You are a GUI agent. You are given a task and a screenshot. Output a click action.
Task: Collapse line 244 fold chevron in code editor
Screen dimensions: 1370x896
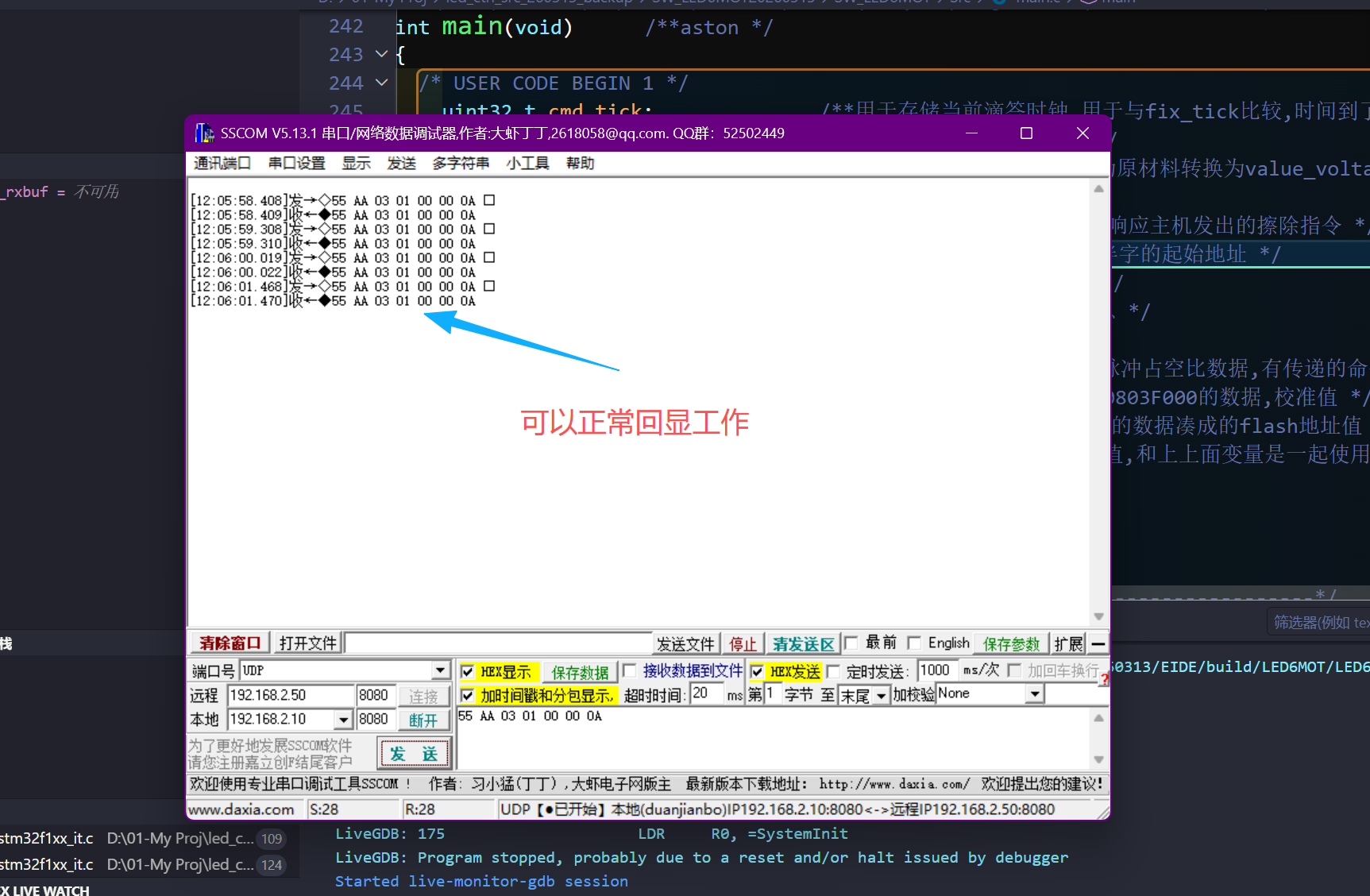[381, 83]
